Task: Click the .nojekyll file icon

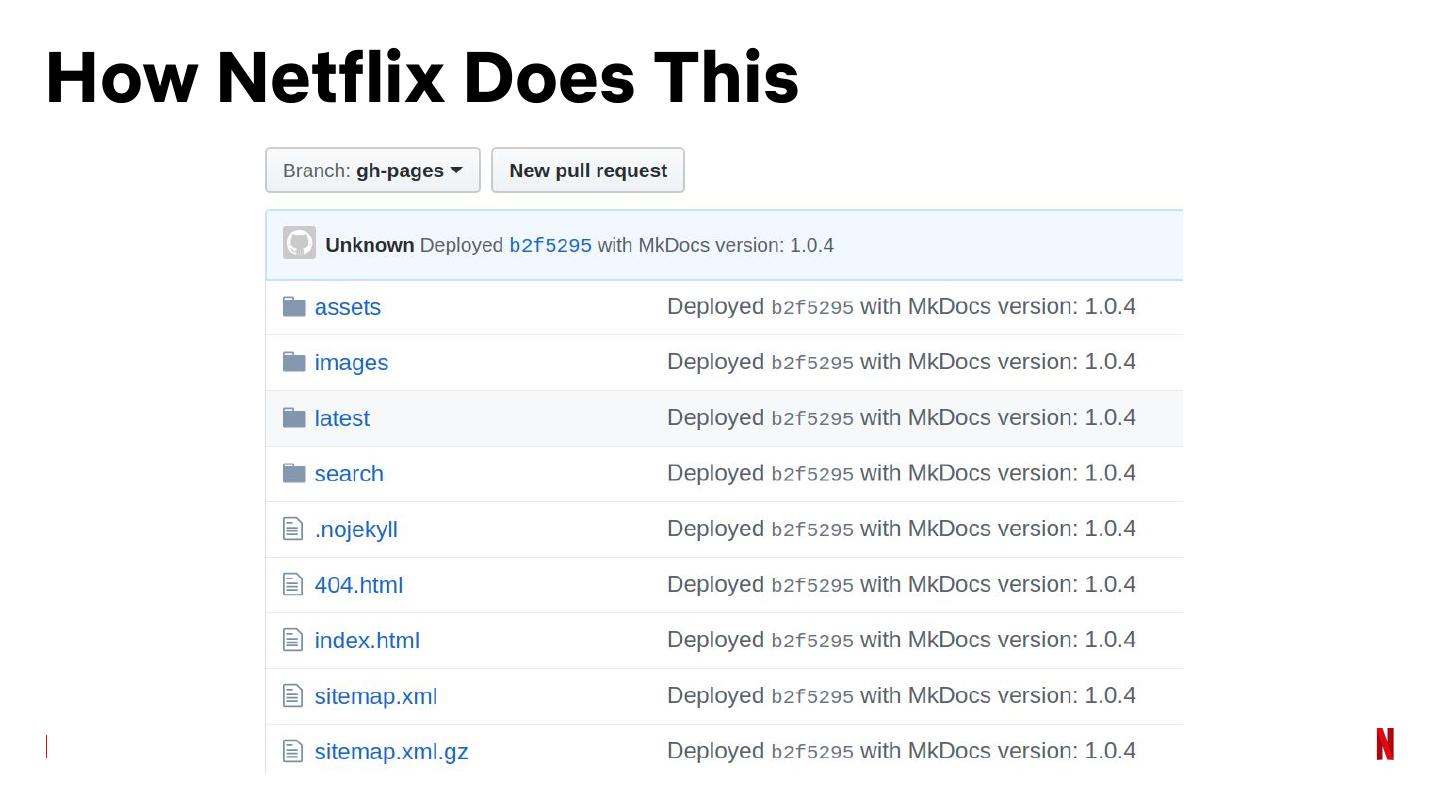Action: 293,529
